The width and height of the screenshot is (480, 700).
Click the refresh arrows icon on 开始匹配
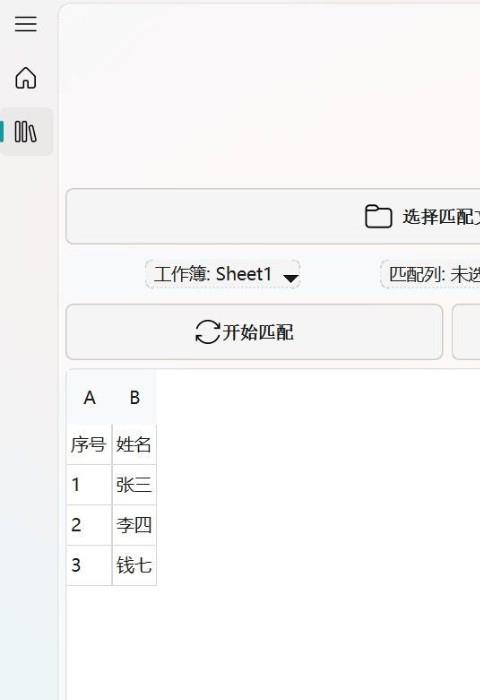pos(208,332)
